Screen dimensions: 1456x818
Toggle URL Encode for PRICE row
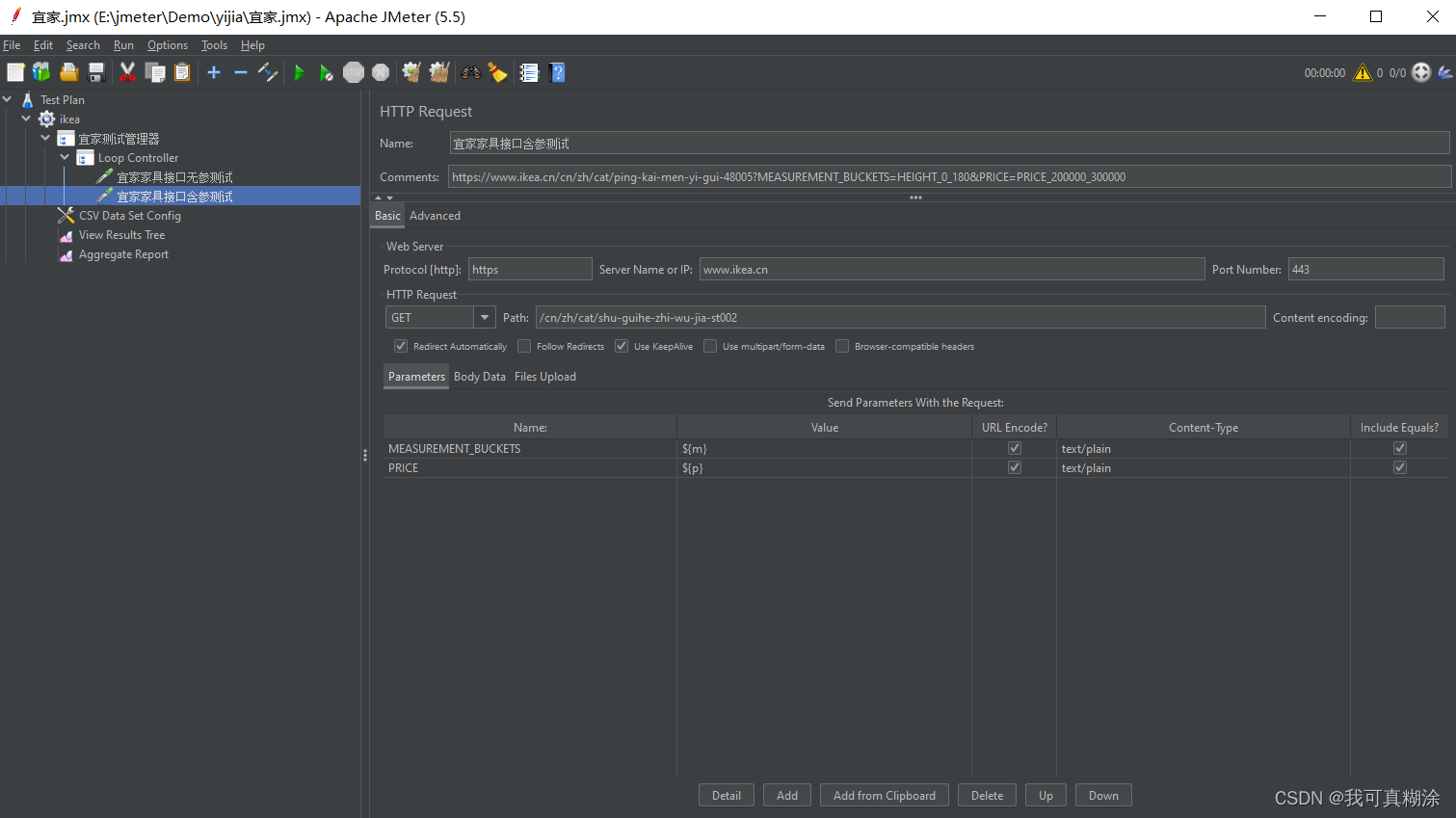[x=1015, y=467]
